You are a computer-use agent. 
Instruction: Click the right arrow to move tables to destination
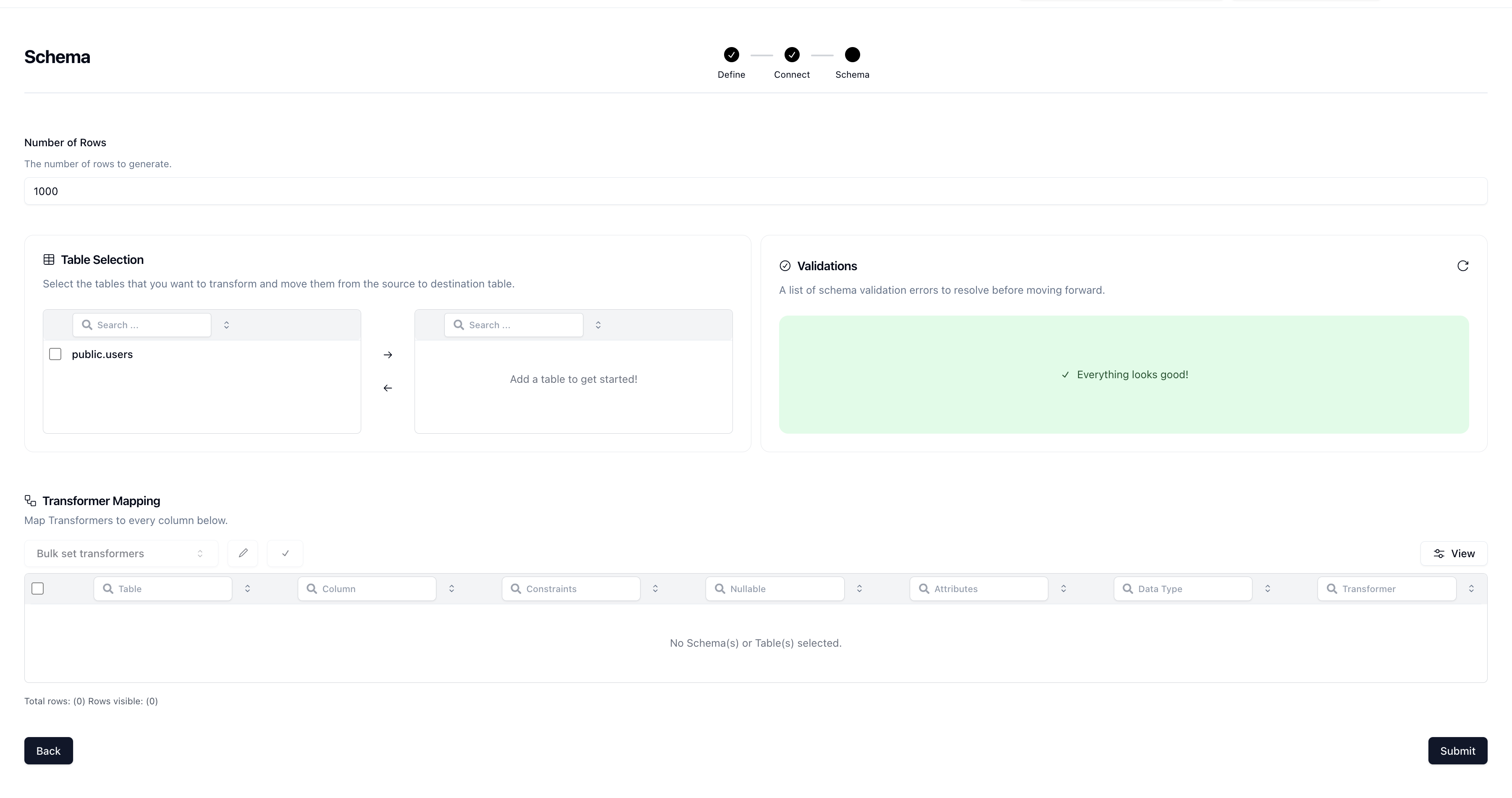[387, 355]
